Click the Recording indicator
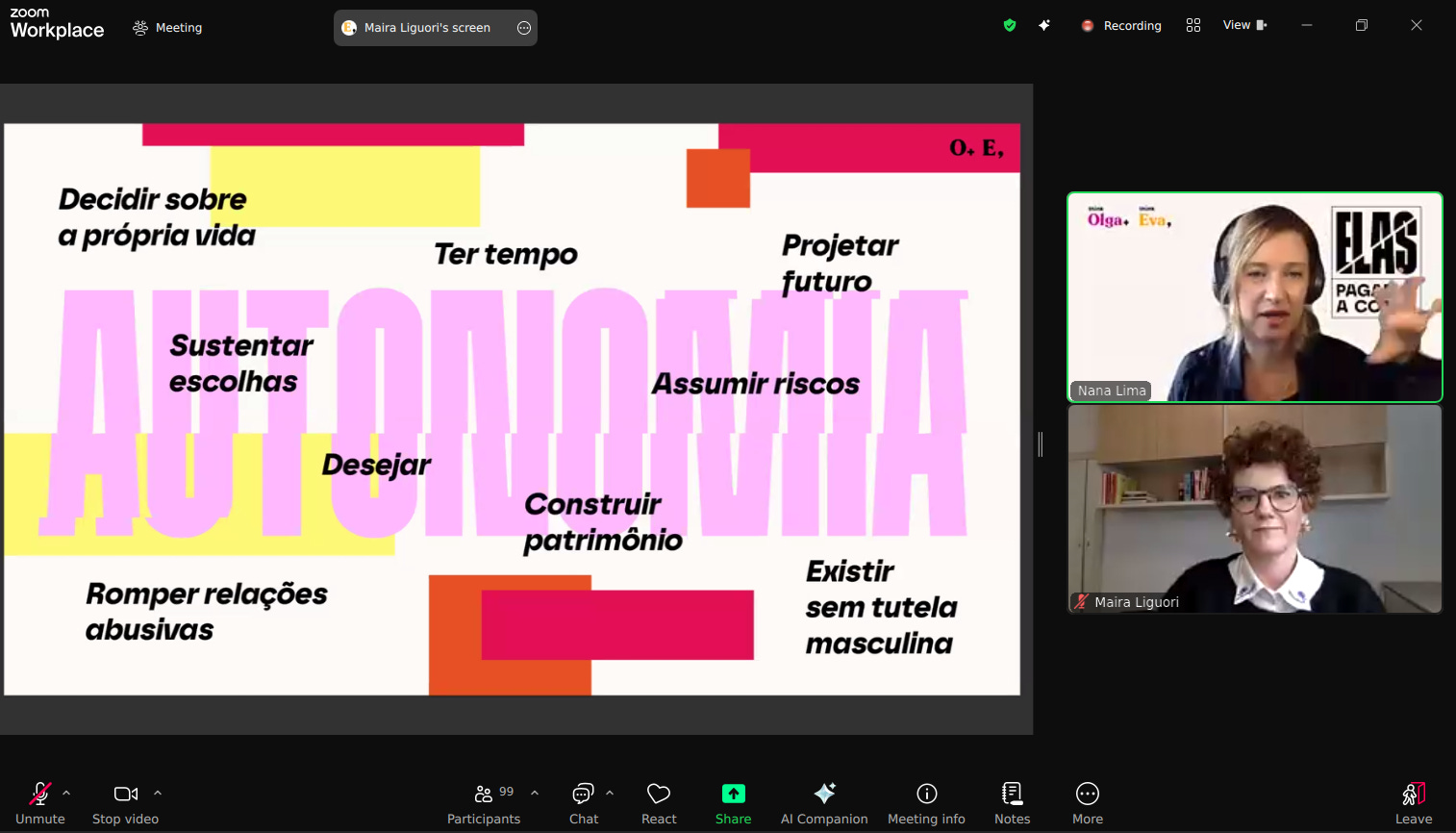Viewport: 1456px width, 833px height. tap(1121, 26)
